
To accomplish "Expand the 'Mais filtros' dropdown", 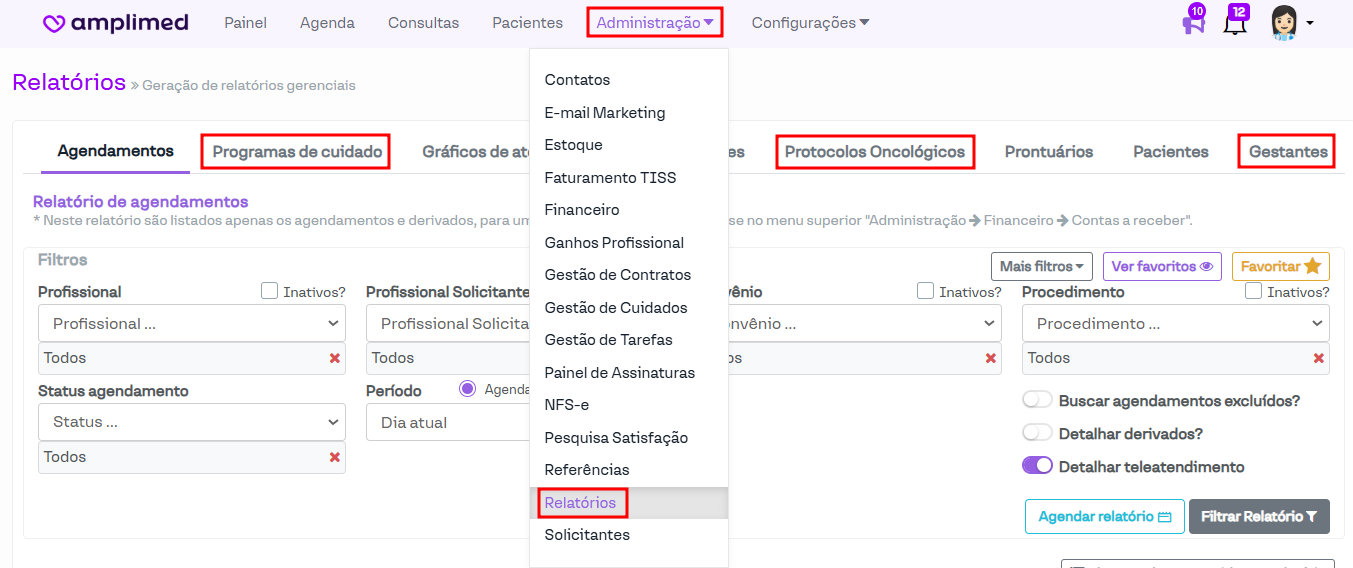I will point(1042,266).
